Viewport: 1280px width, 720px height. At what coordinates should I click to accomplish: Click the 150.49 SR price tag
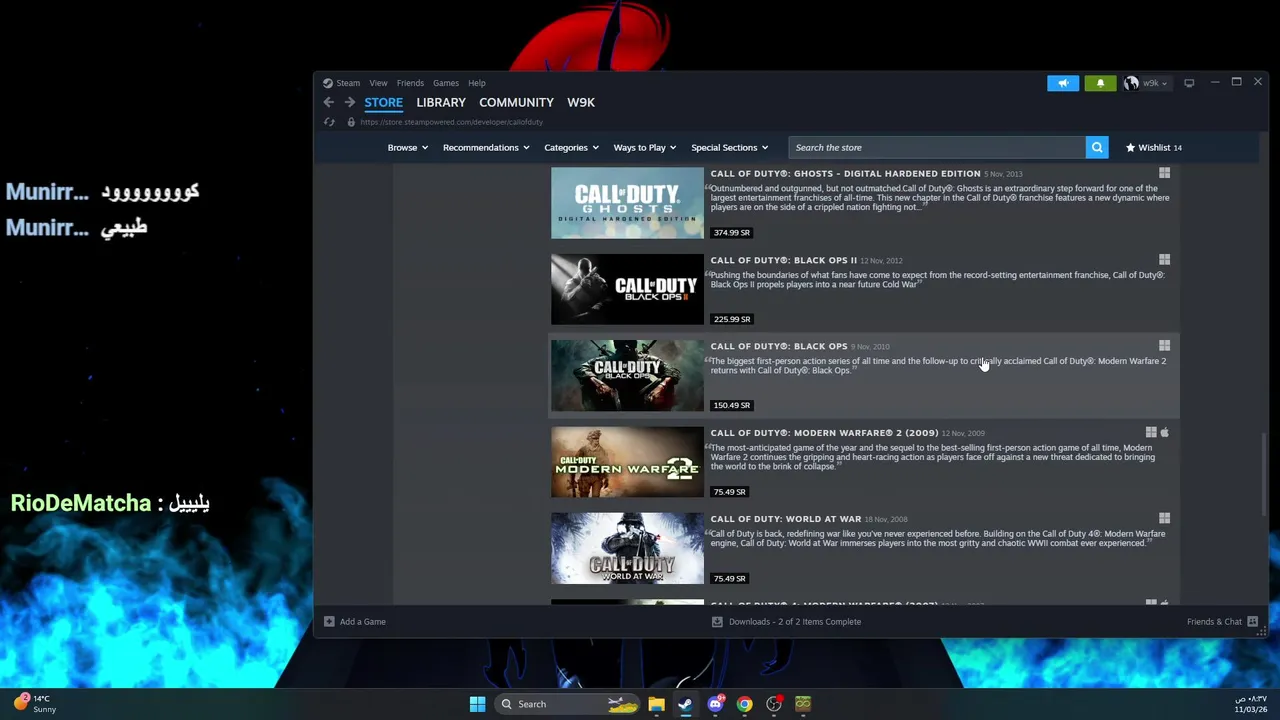(x=731, y=405)
